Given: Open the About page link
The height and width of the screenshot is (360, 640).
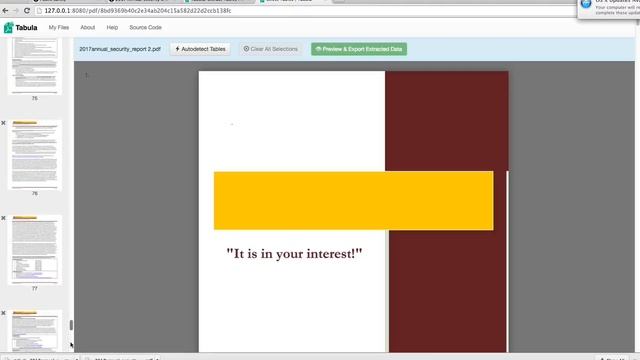Looking at the screenshot, I should 87,27.
